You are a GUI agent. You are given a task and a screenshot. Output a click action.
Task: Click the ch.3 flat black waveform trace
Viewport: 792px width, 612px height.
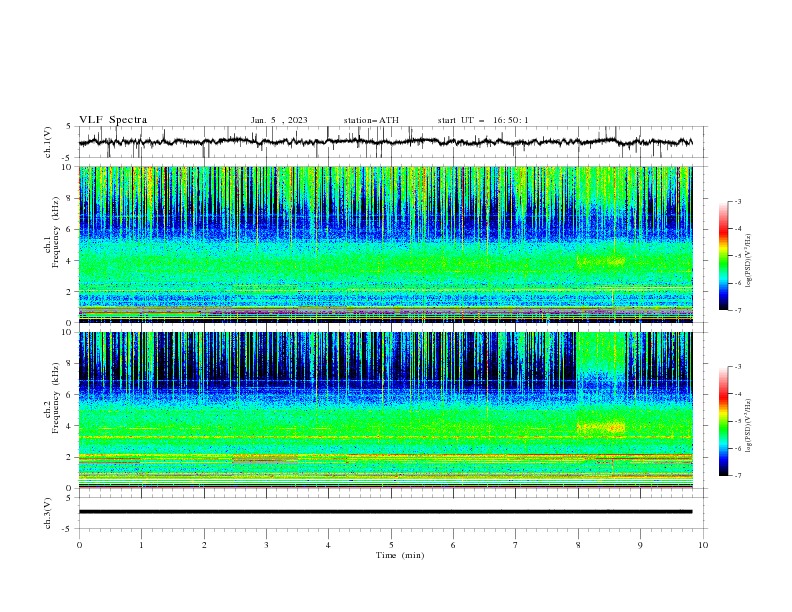tap(385, 512)
